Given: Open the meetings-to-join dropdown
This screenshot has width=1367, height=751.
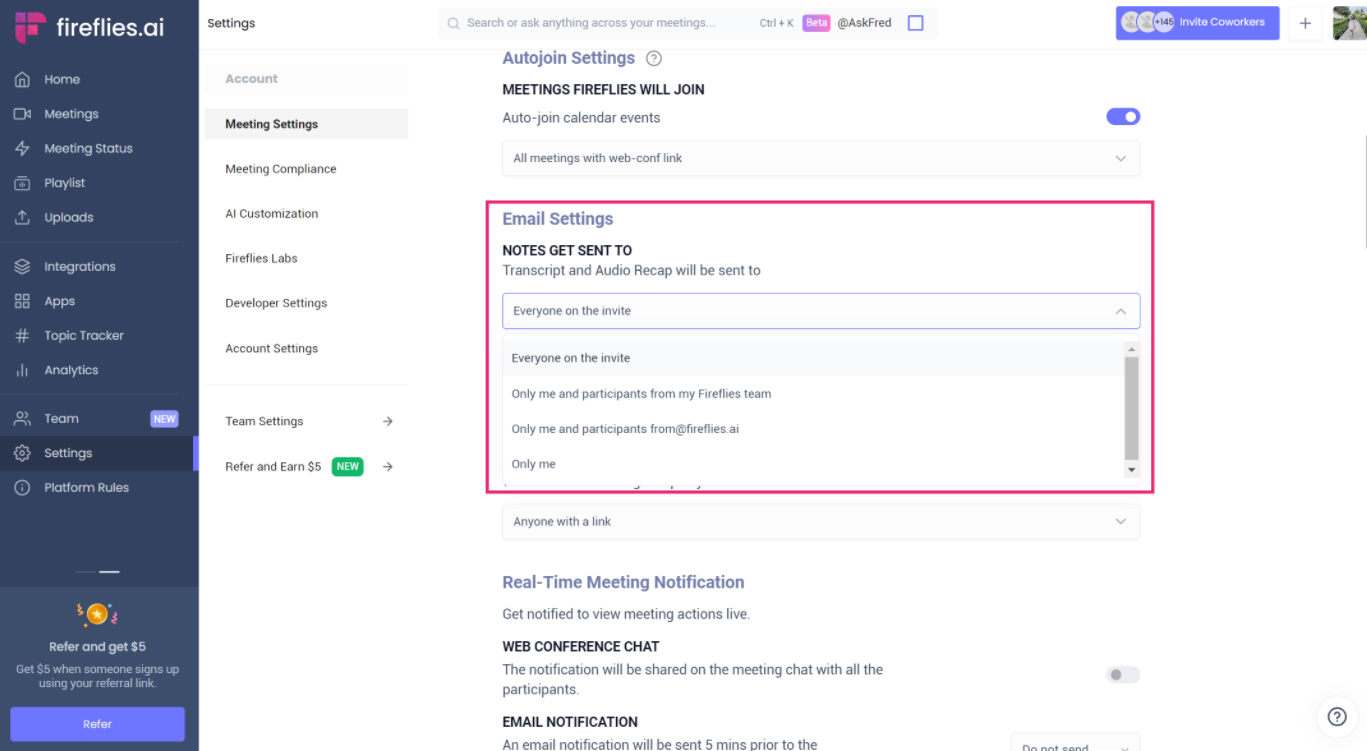Looking at the screenshot, I should click(x=820, y=158).
